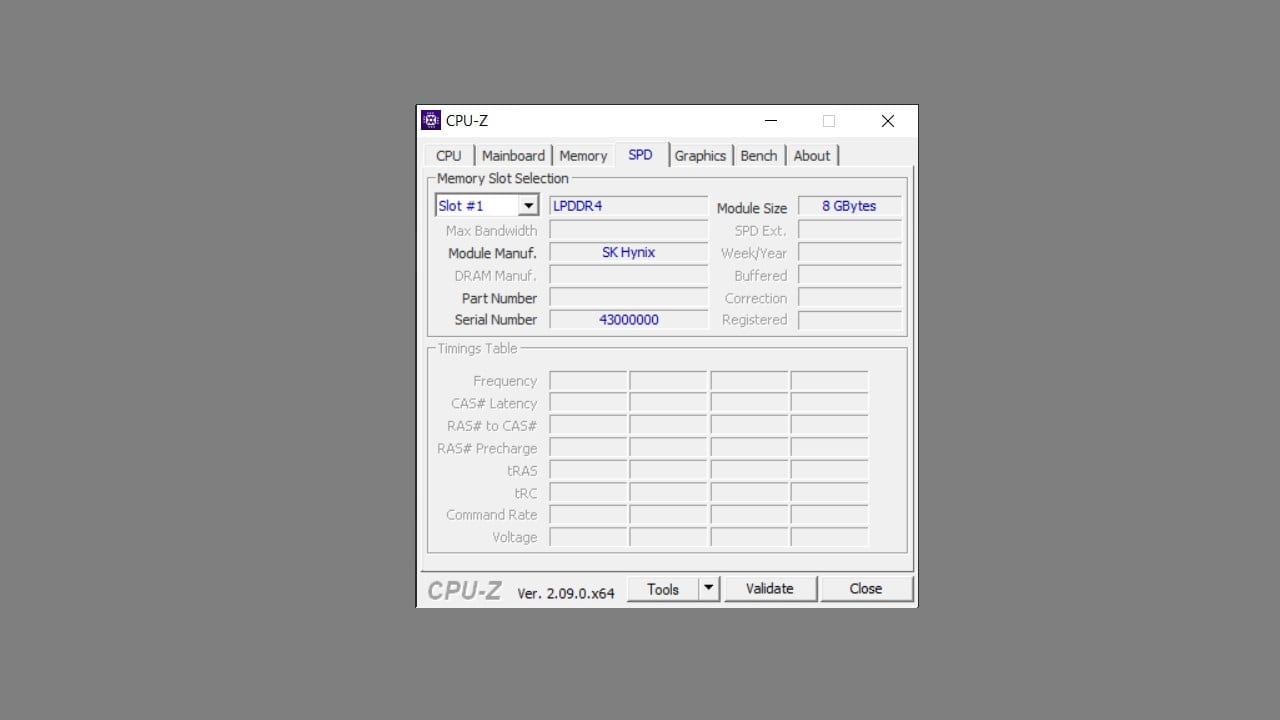Image resolution: width=1280 pixels, height=720 pixels.
Task: Switch to the About tab
Action: pyautogui.click(x=812, y=155)
